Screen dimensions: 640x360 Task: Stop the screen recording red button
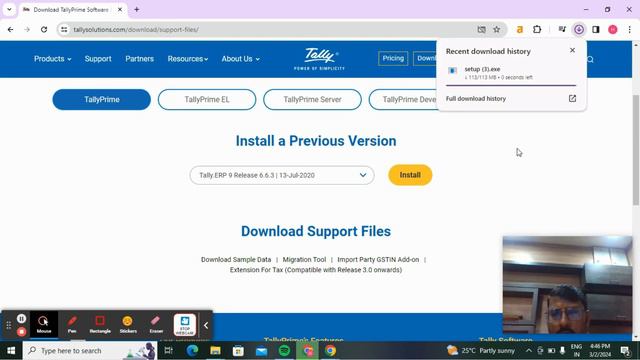coord(22,331)
